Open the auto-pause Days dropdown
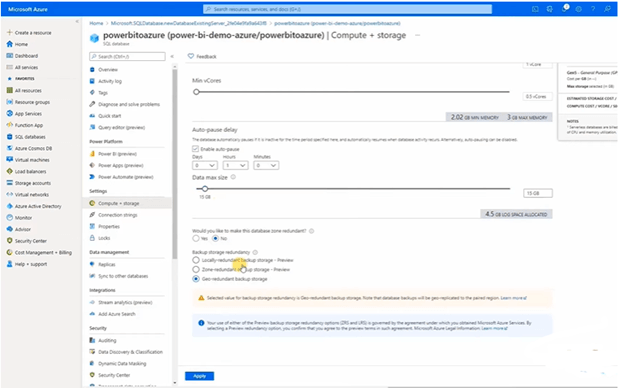The image size is (624, 388). coord(205,165)
